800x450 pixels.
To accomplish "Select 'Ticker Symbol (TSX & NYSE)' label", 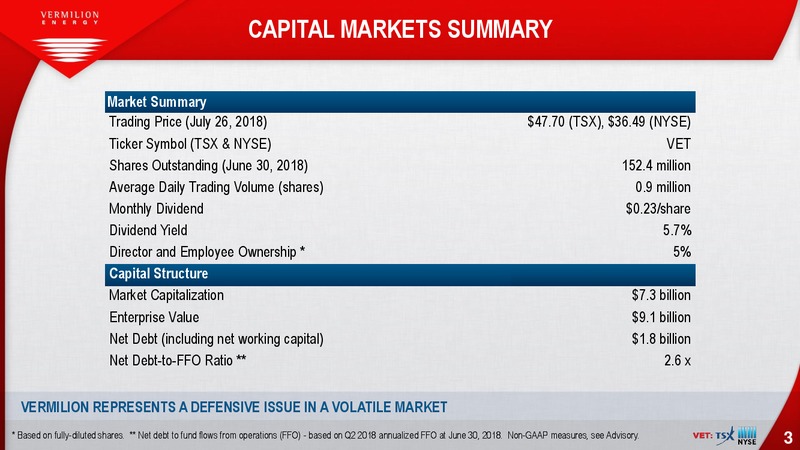I will click(190, 144).
